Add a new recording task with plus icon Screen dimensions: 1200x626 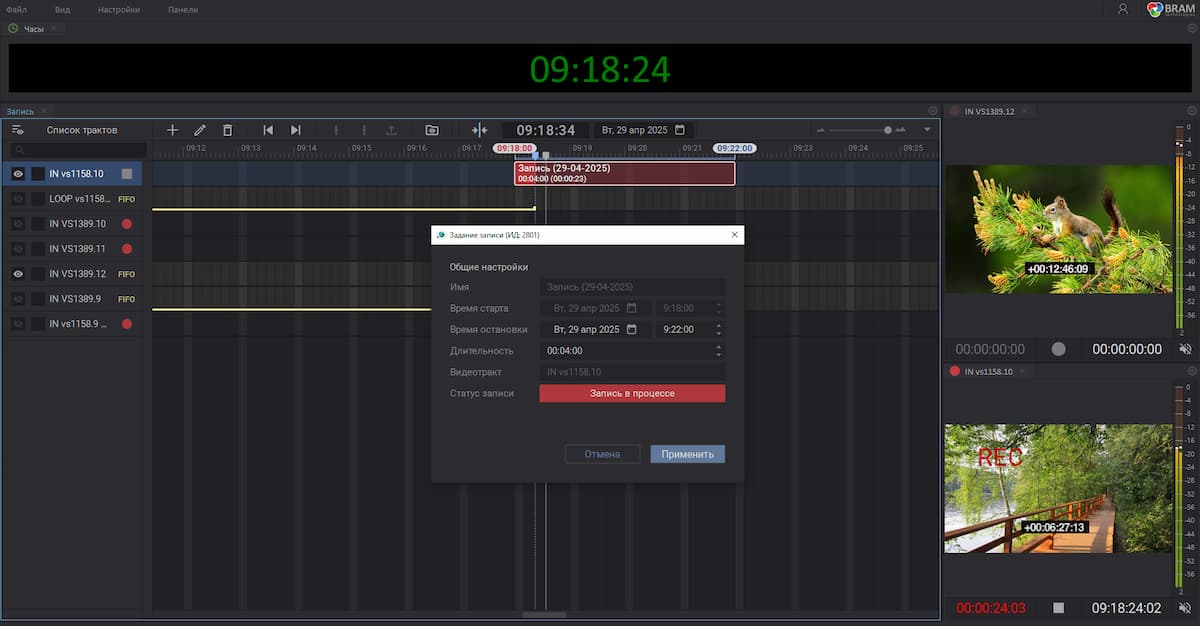tap(172, 130)
